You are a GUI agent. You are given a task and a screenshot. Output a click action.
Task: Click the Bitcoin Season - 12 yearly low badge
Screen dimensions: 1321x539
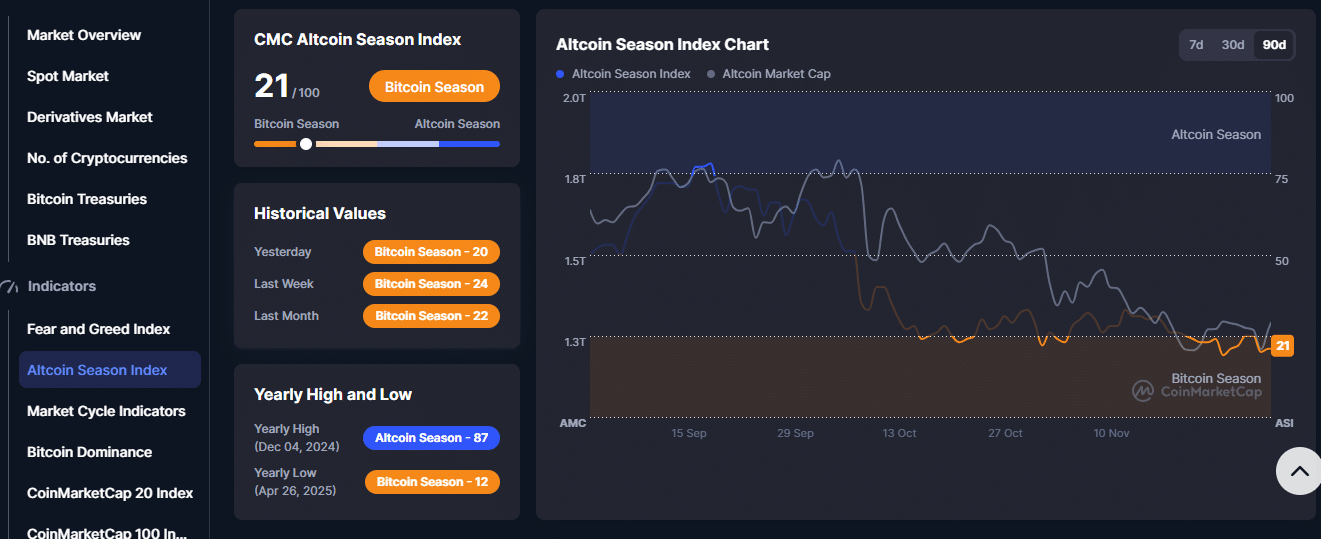pyautogui.click(x=432, y=482)
